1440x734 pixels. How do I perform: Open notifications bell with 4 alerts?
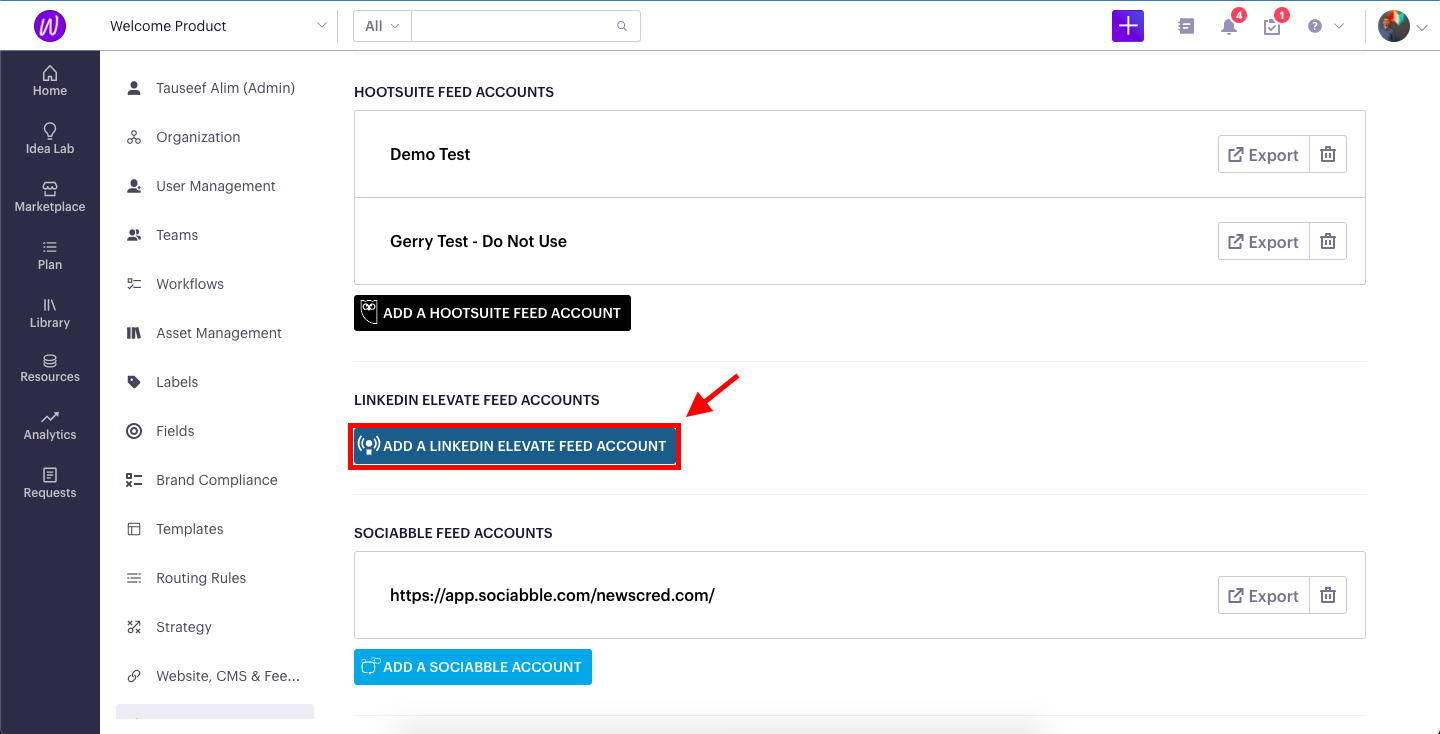1229,27
